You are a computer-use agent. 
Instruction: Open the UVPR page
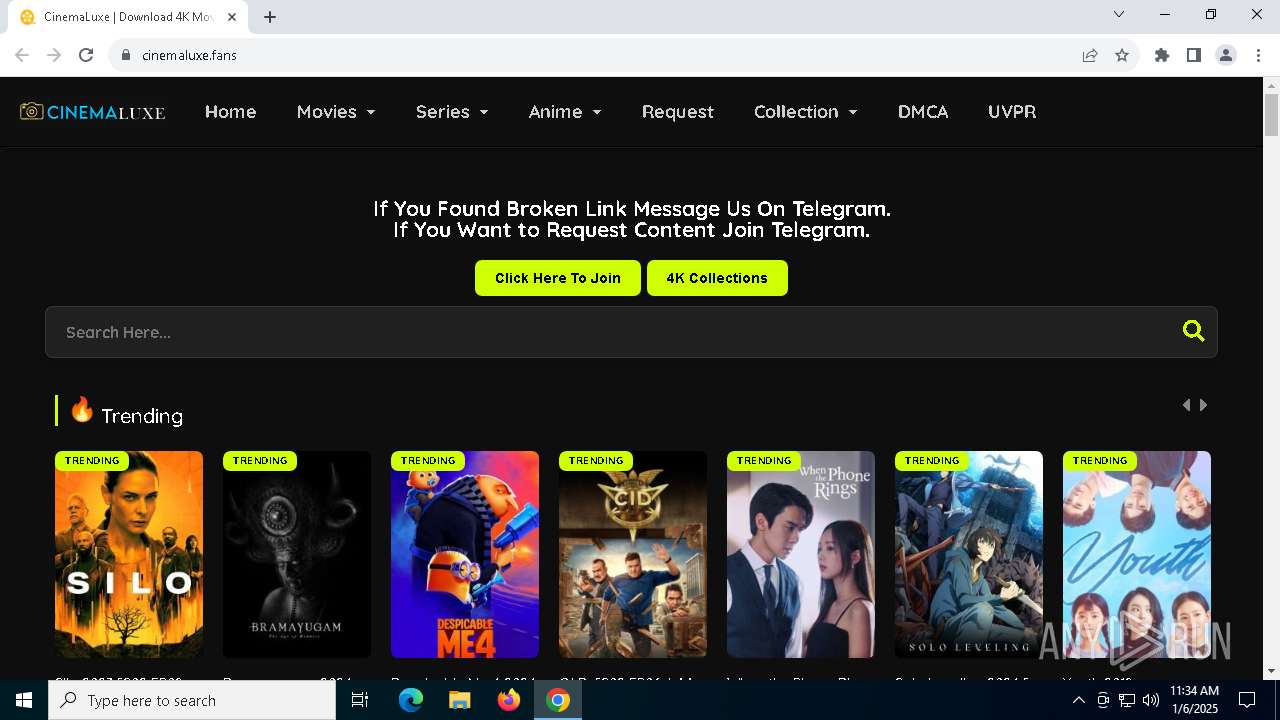pos(1012,112)
